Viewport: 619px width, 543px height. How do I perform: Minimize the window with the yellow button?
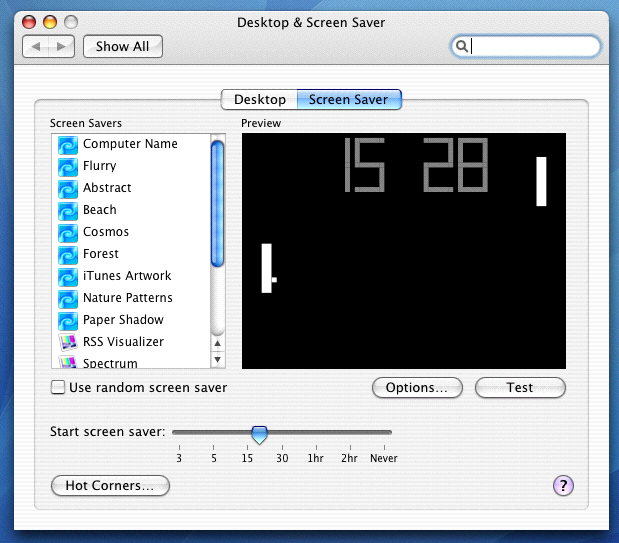(50, 22)
